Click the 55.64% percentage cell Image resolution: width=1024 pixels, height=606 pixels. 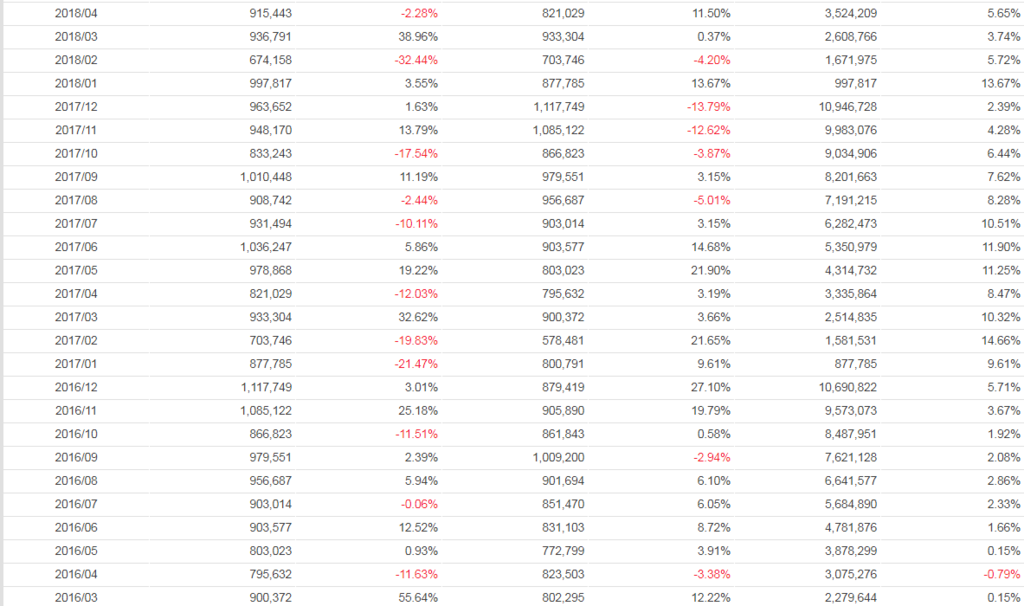418,597
